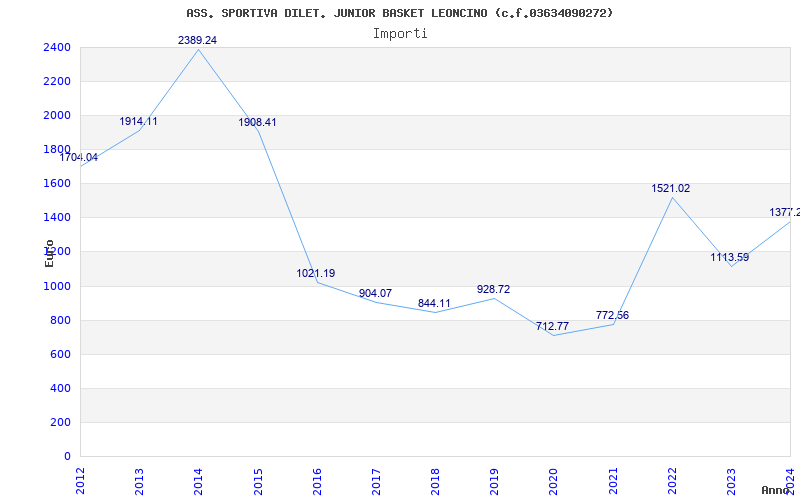Click the Euro axis title
Screen dimensions: 800x500
(x=49, y=253)
